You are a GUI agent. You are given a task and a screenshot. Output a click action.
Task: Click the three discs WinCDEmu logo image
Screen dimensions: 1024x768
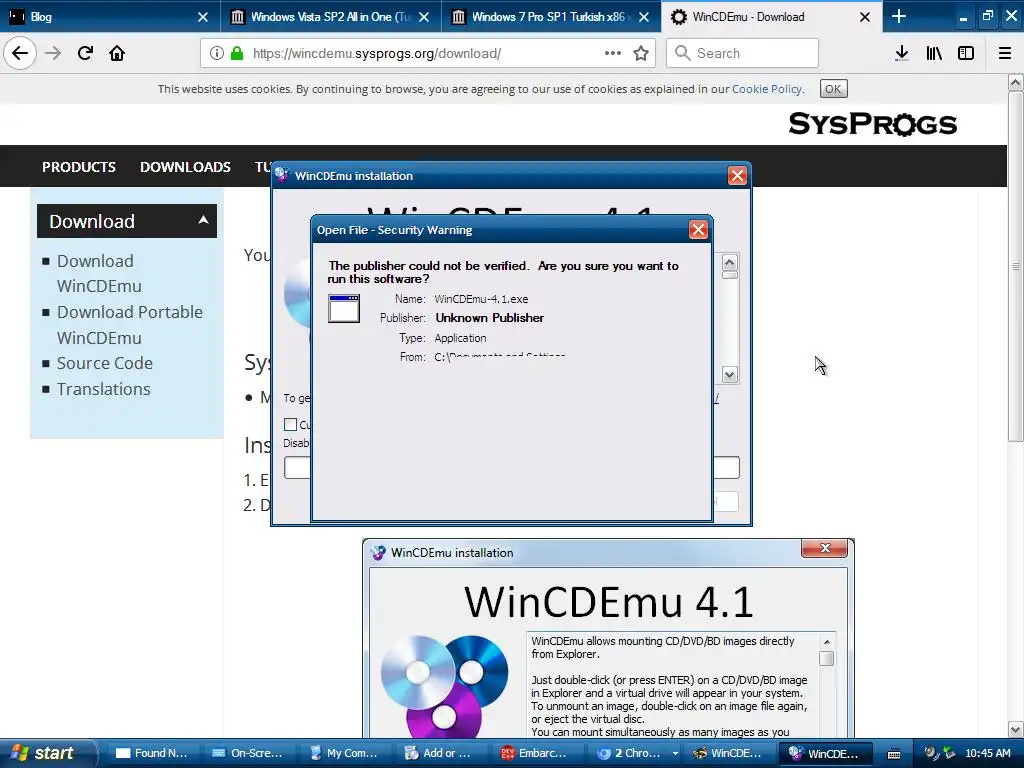point(444,686)
